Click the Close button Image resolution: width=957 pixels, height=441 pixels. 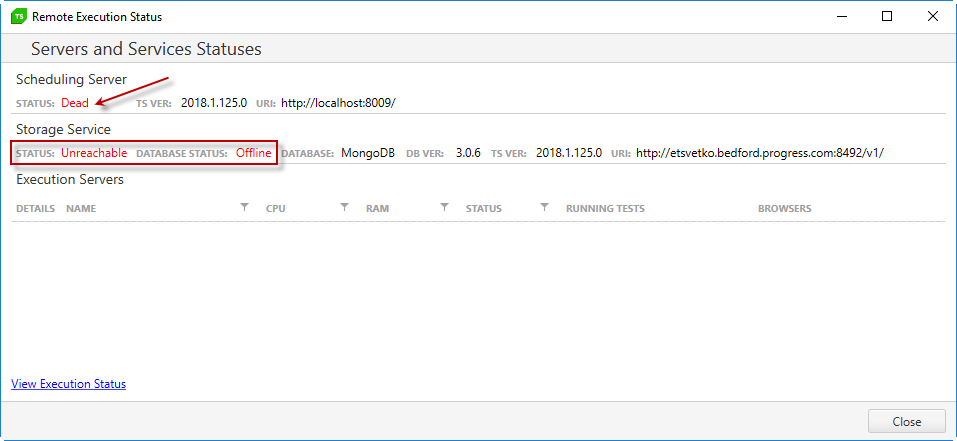coord(906,421)
